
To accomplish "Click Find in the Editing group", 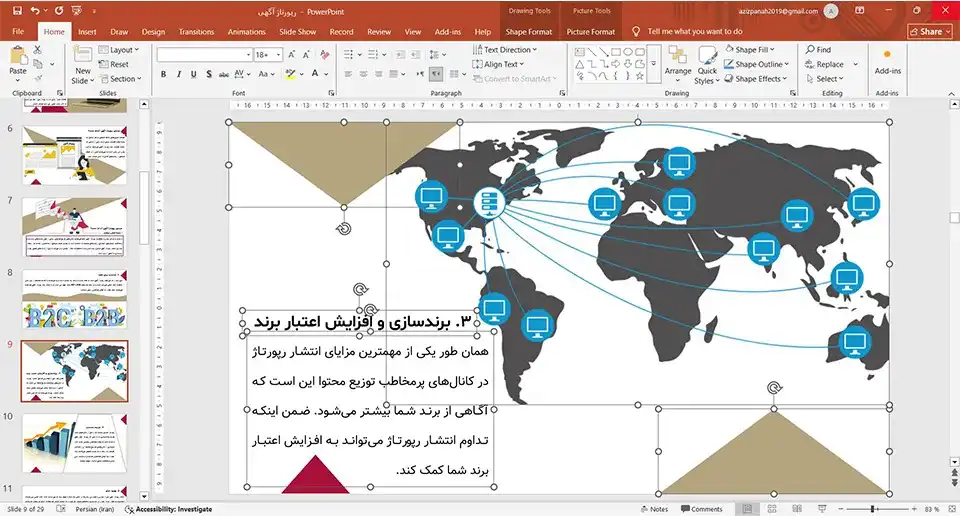I will pyautogui.click(x=819, y=50).
